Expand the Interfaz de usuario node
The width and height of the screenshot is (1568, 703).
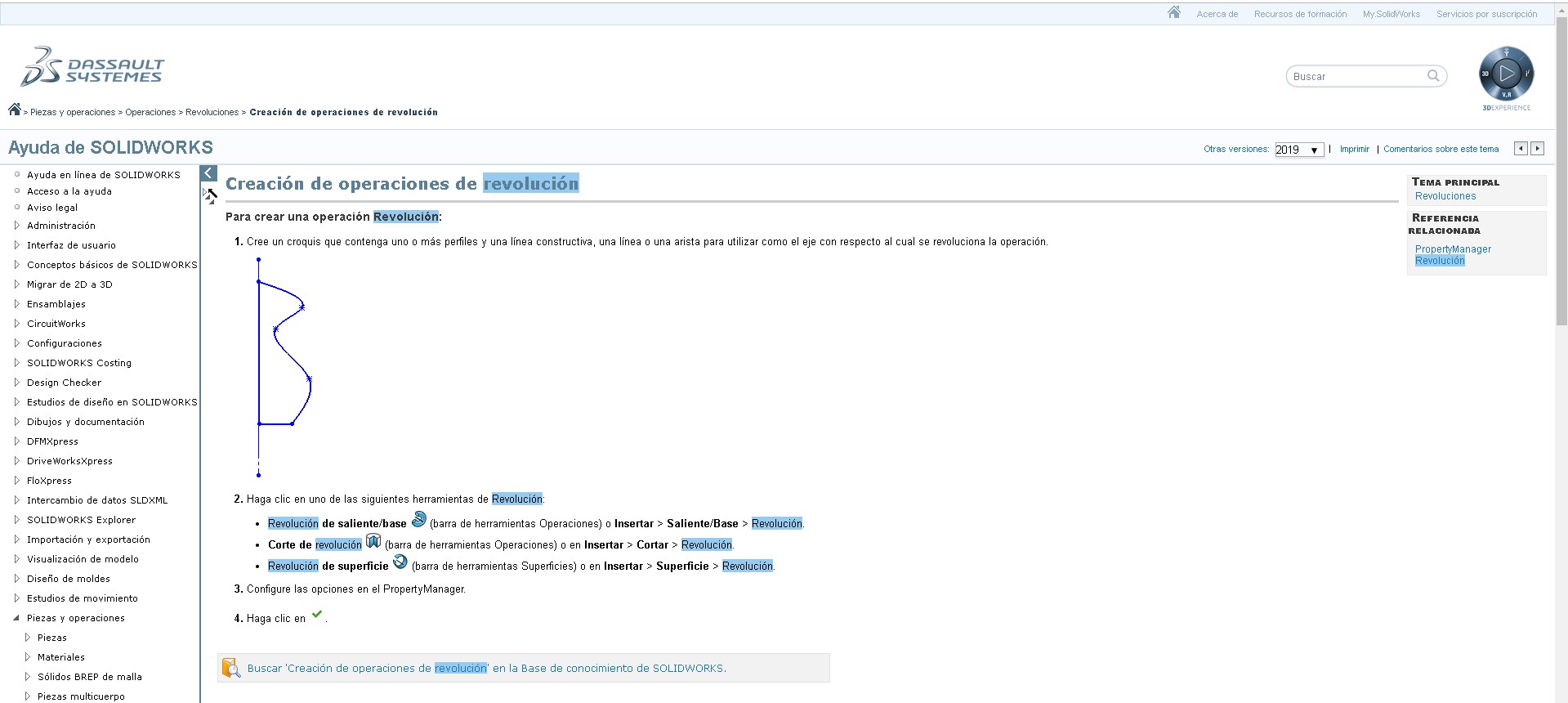point(16,244)
